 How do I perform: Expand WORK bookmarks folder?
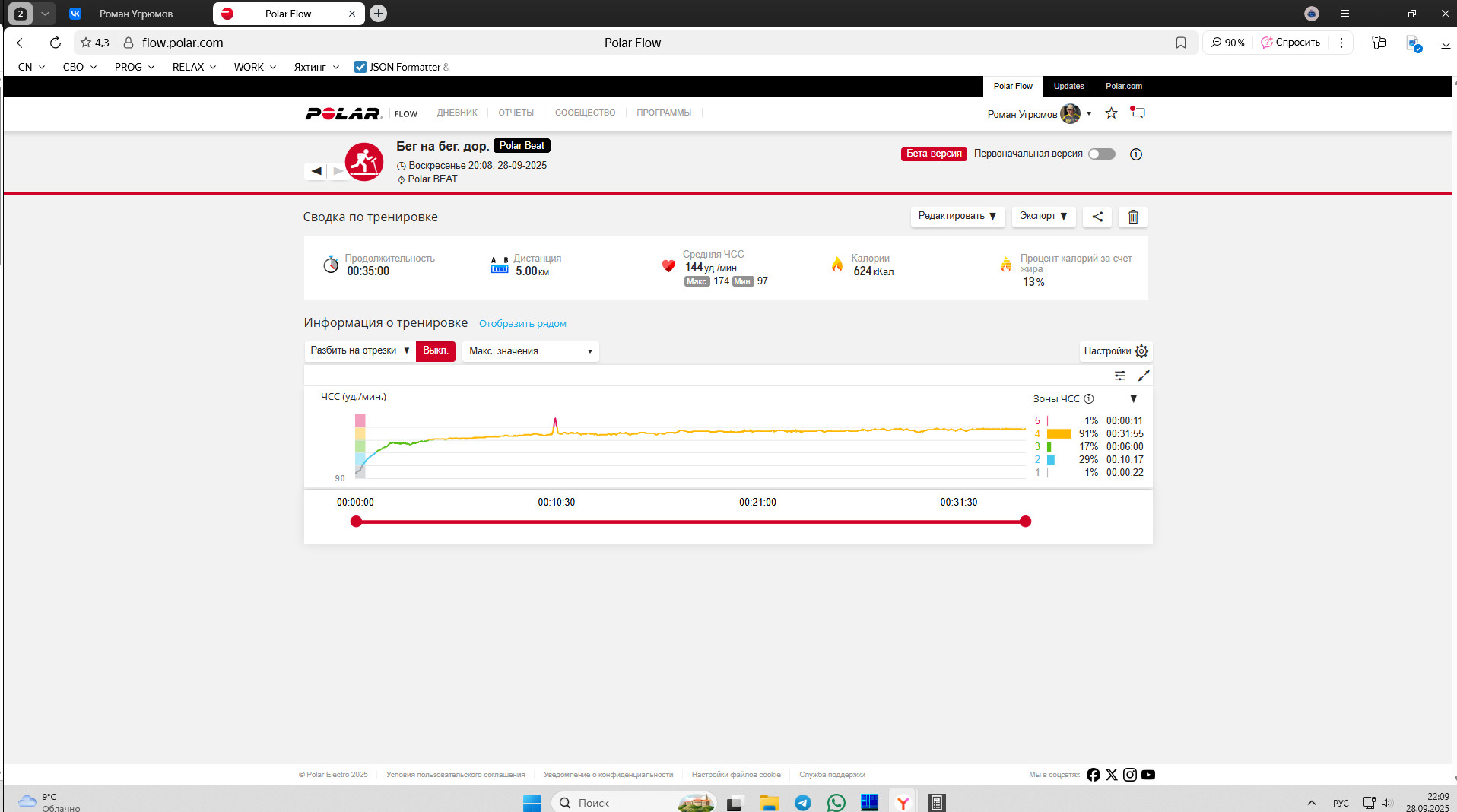click(x=255, y=67)
